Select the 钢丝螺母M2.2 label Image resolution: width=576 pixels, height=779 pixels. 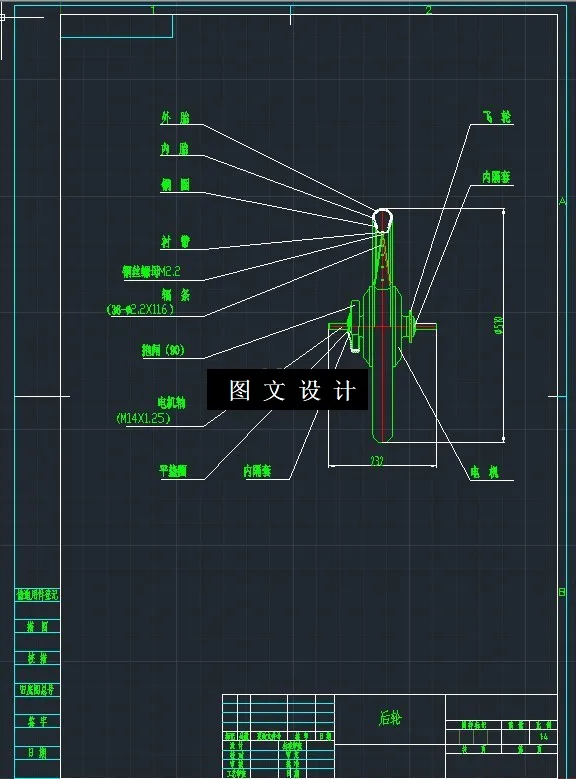151,271
